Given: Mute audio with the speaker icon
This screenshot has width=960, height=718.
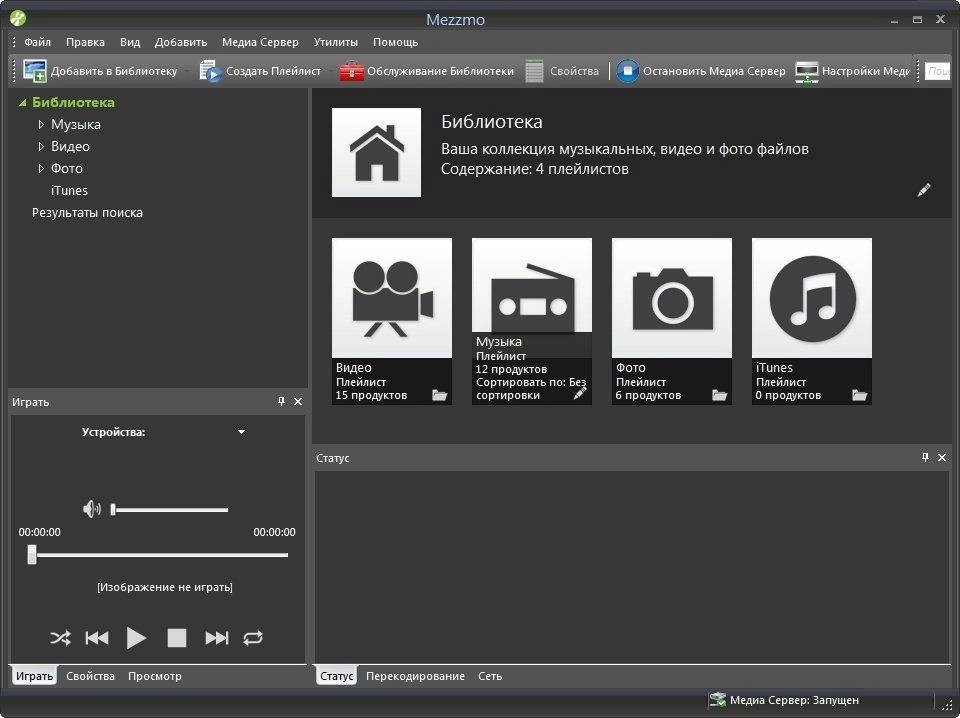Looking at the screenshot, I should pyautogui.click(x=92, y=509).
